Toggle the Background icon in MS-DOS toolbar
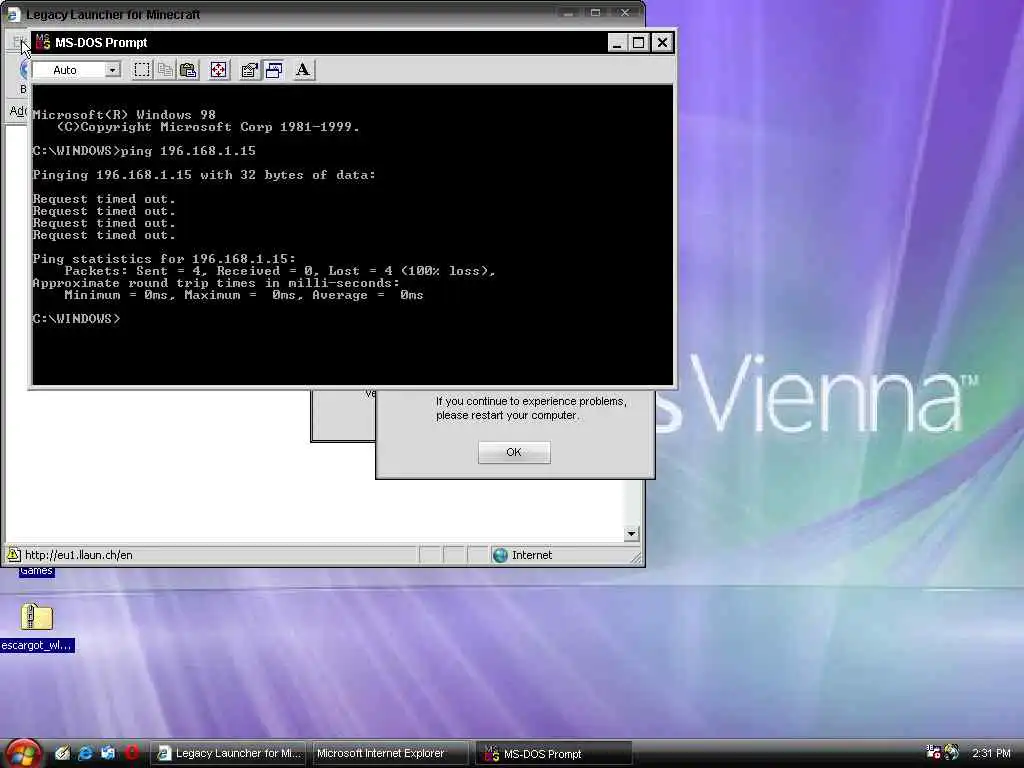This screenshot has height=768, width=1024. coord(274,70)
